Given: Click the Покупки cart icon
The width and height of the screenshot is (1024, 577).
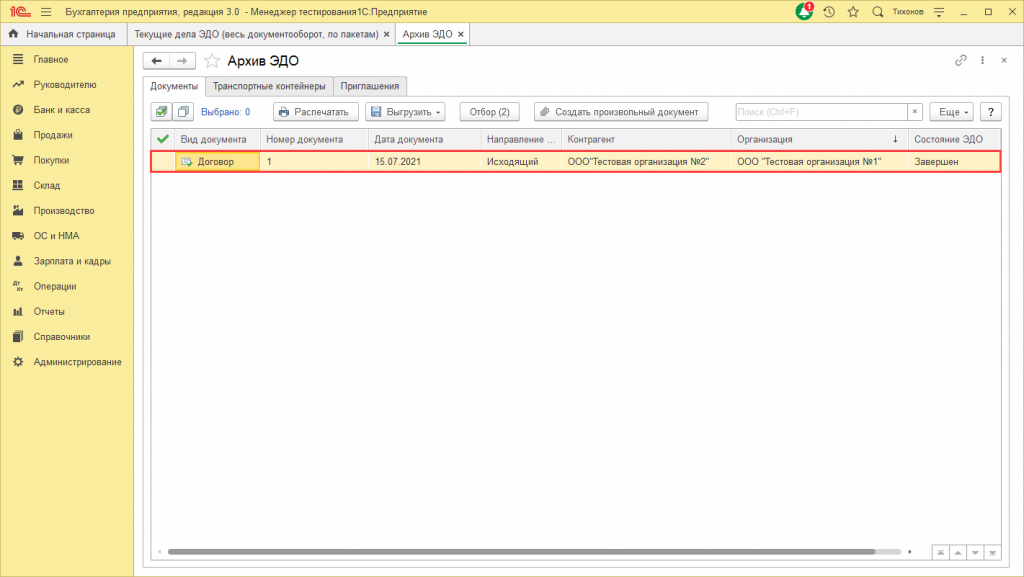Looking at the screenshot, I should click(18, 160).
